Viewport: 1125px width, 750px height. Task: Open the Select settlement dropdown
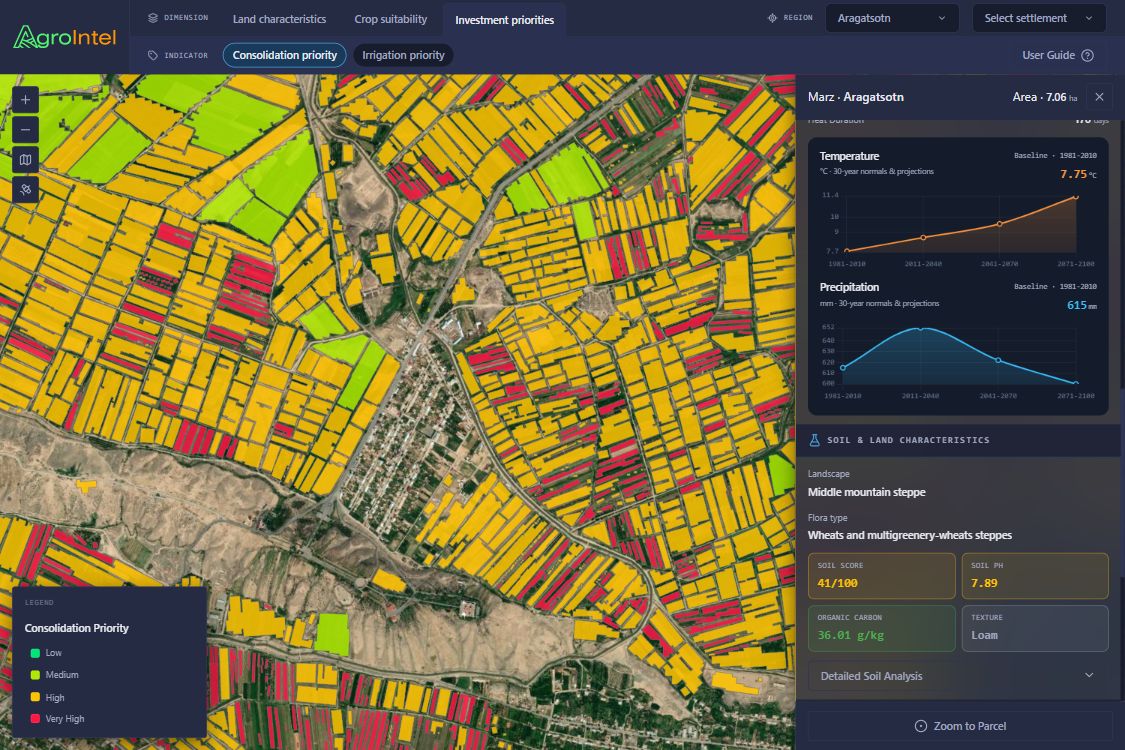(1038, 18)
